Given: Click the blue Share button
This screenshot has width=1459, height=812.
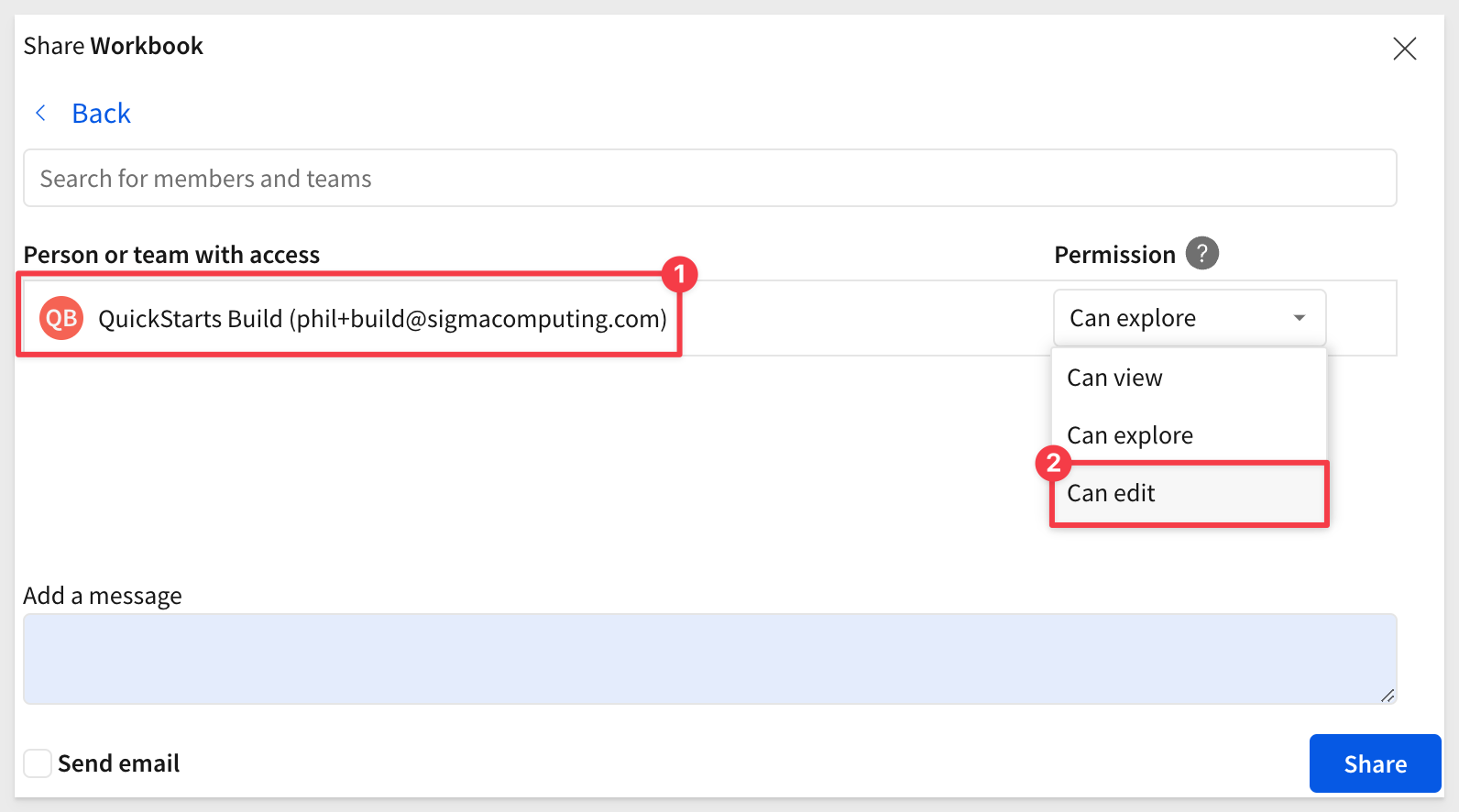Looking at the screenshot, I should (x=1375, y=763).
